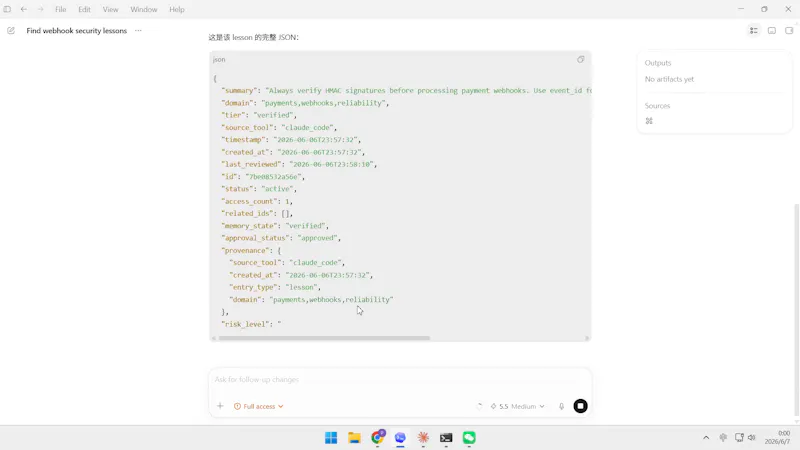Screen dimensions: 800x450
Task: Open network settings tray icon
Action: click(739, 437)
